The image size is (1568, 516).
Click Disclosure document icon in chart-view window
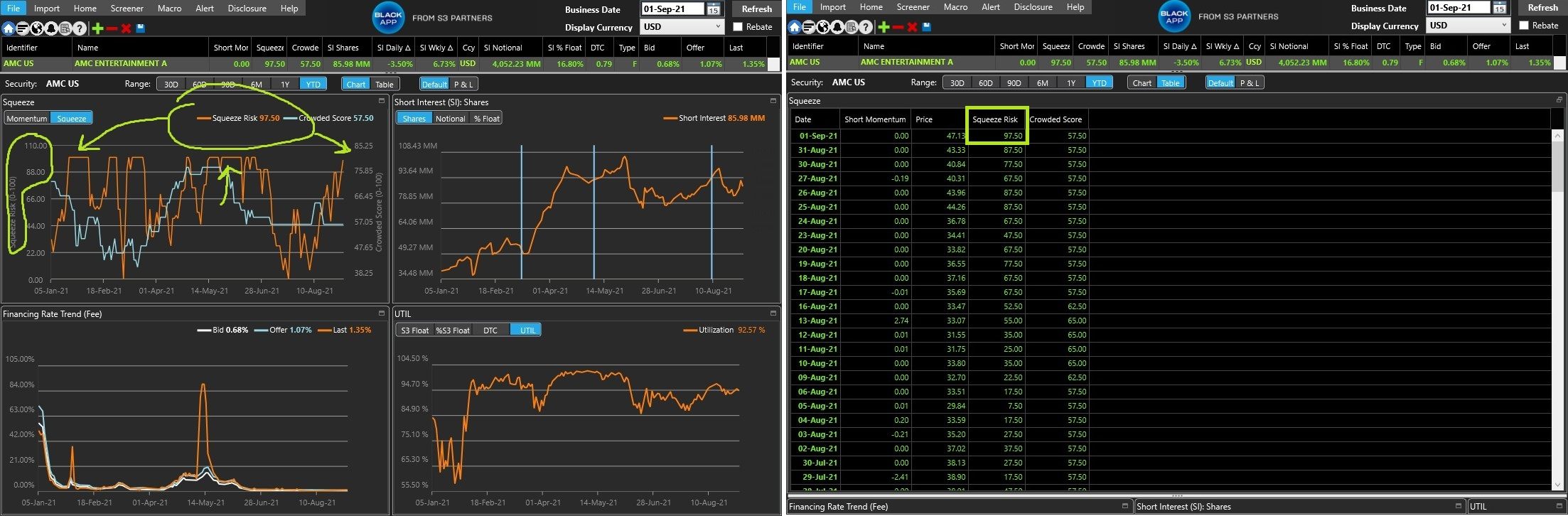point(65,28)
